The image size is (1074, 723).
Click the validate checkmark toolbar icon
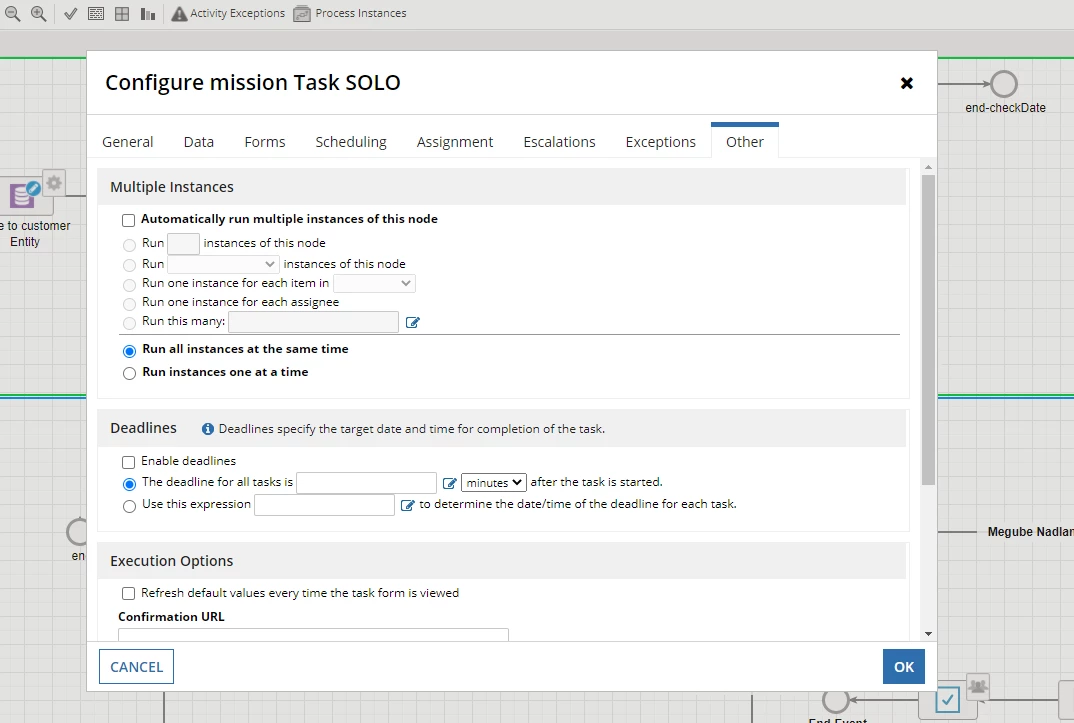[x=71, y=14]
